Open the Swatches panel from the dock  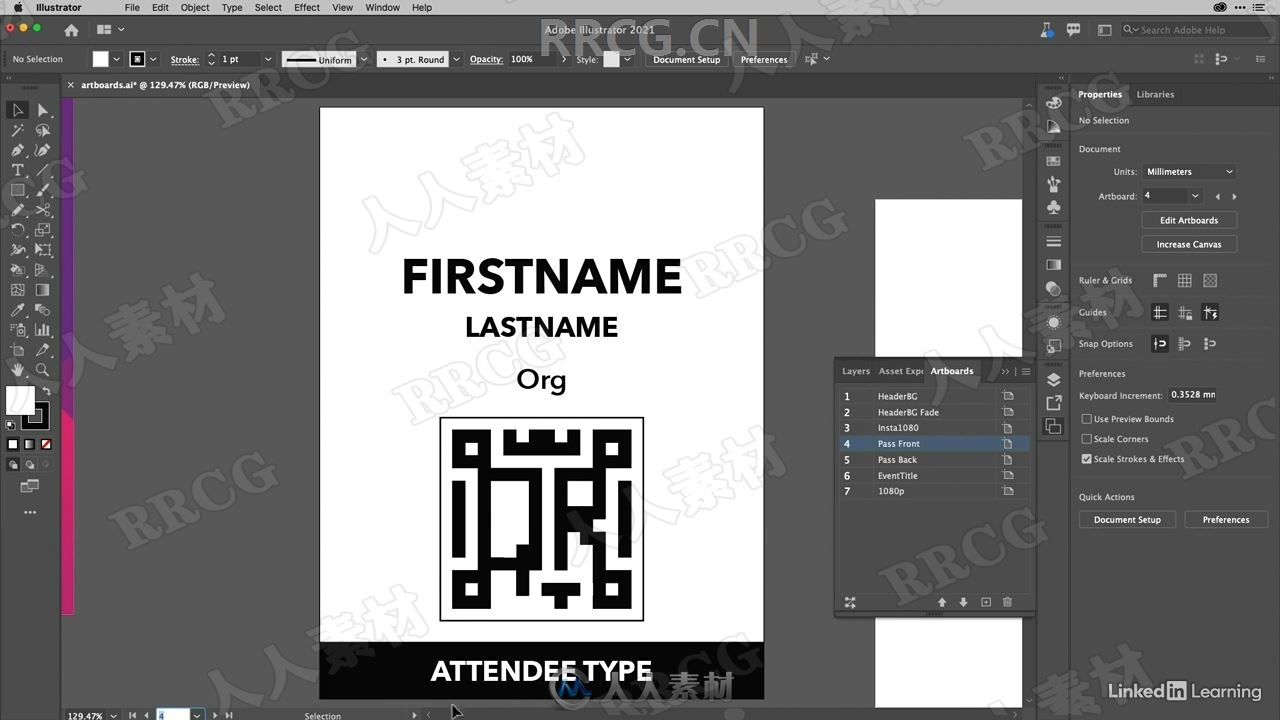[x=1053, y=161]
